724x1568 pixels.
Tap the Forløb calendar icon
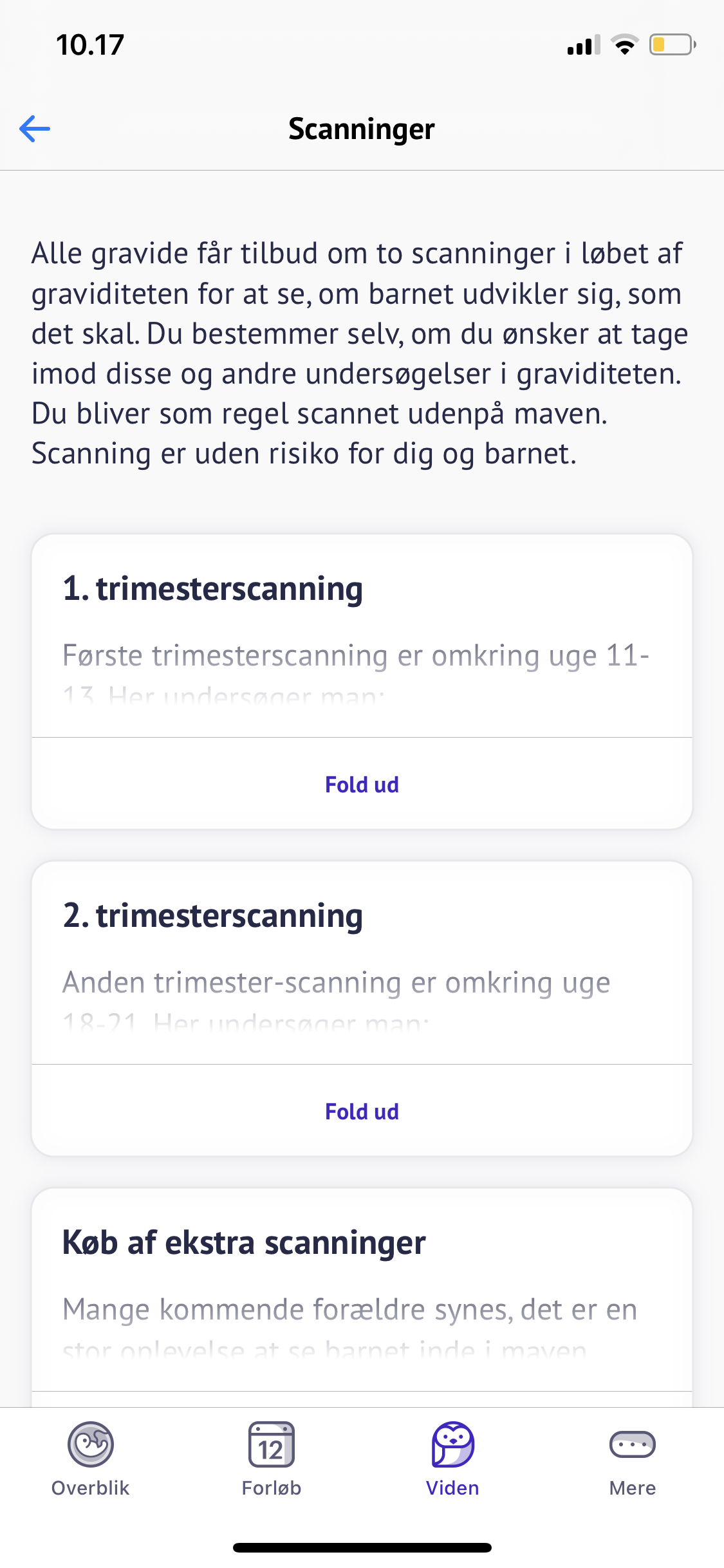[x=271, y=1444]
